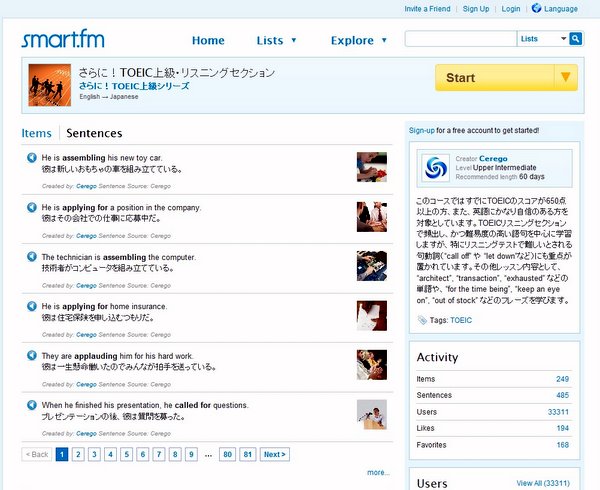Click the Sentences count 485
Viewport: 600px width, 490px height.
[x=562, y=395]
